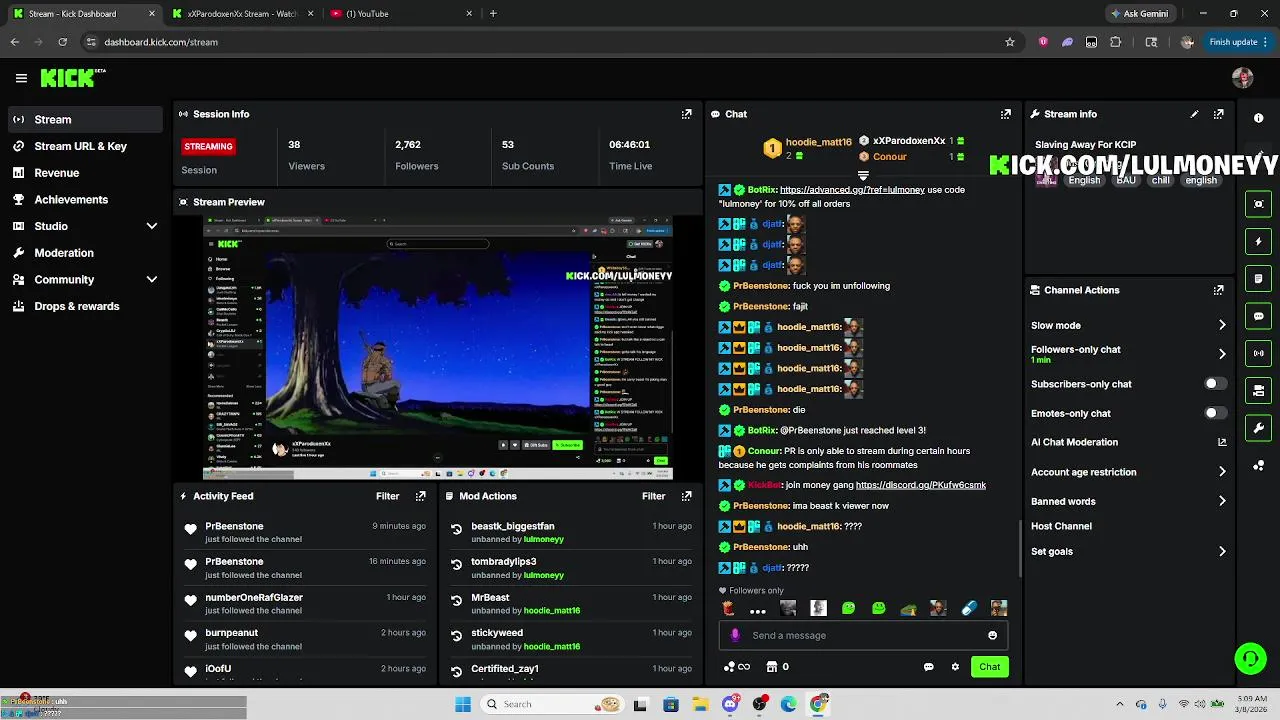Click the info icon in right rail

pos(1258,118)
